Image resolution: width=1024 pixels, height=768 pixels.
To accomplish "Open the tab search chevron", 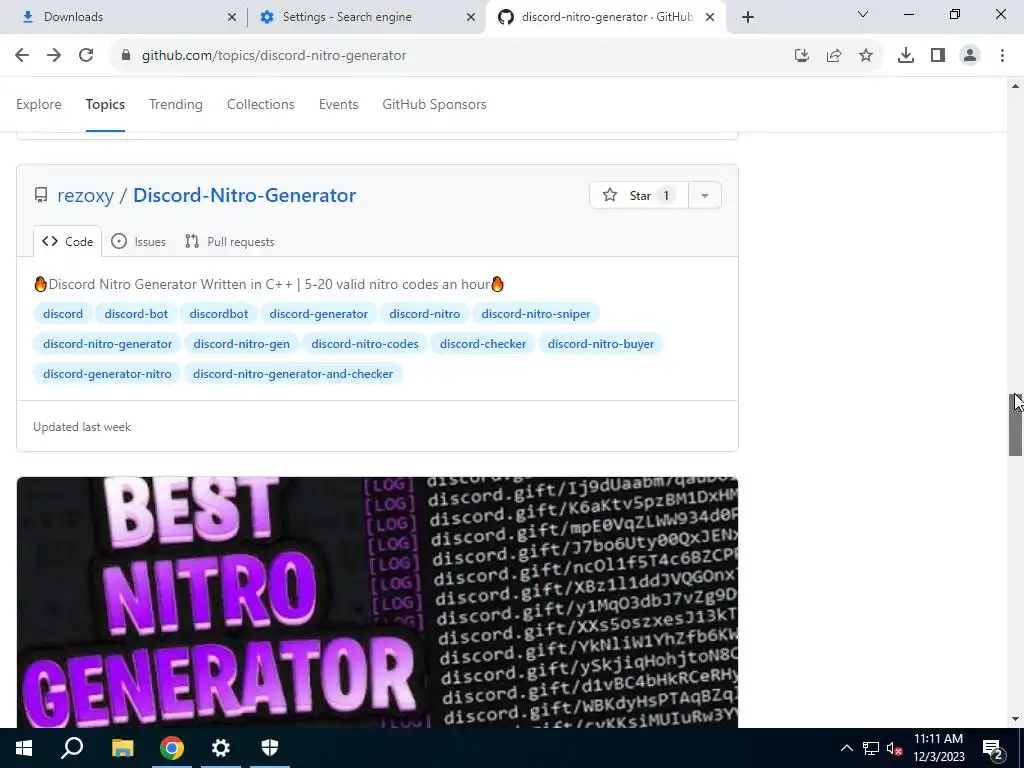I will click(x=863, y=14).
